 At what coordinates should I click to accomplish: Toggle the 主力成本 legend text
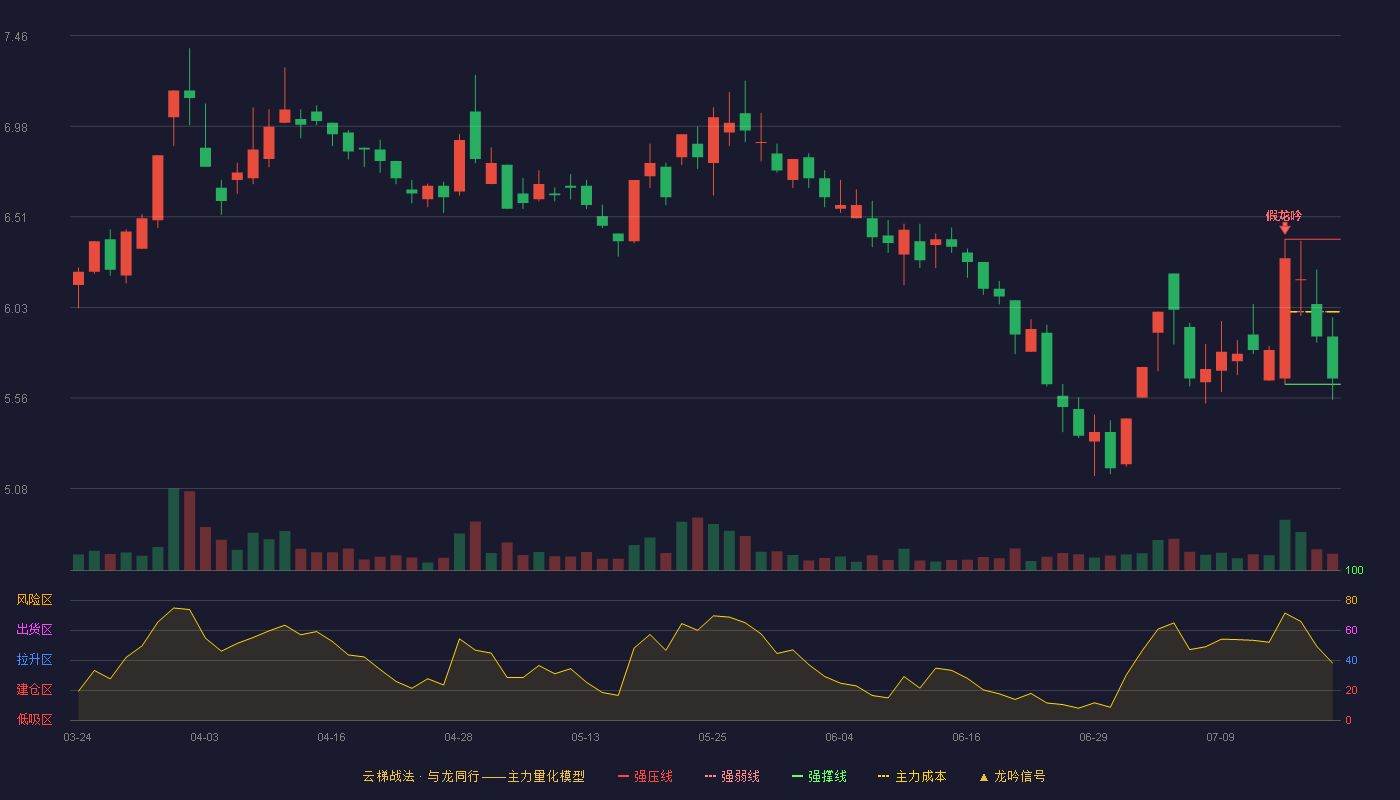click(x=920, y=776)
